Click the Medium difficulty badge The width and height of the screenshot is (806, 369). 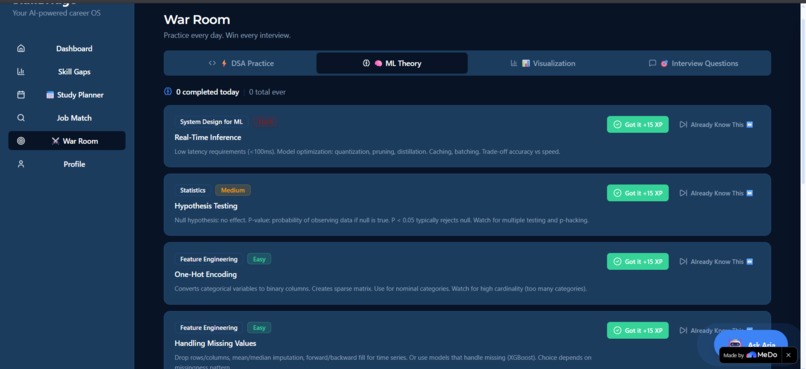pyautogui.click(x=233, y=190)
